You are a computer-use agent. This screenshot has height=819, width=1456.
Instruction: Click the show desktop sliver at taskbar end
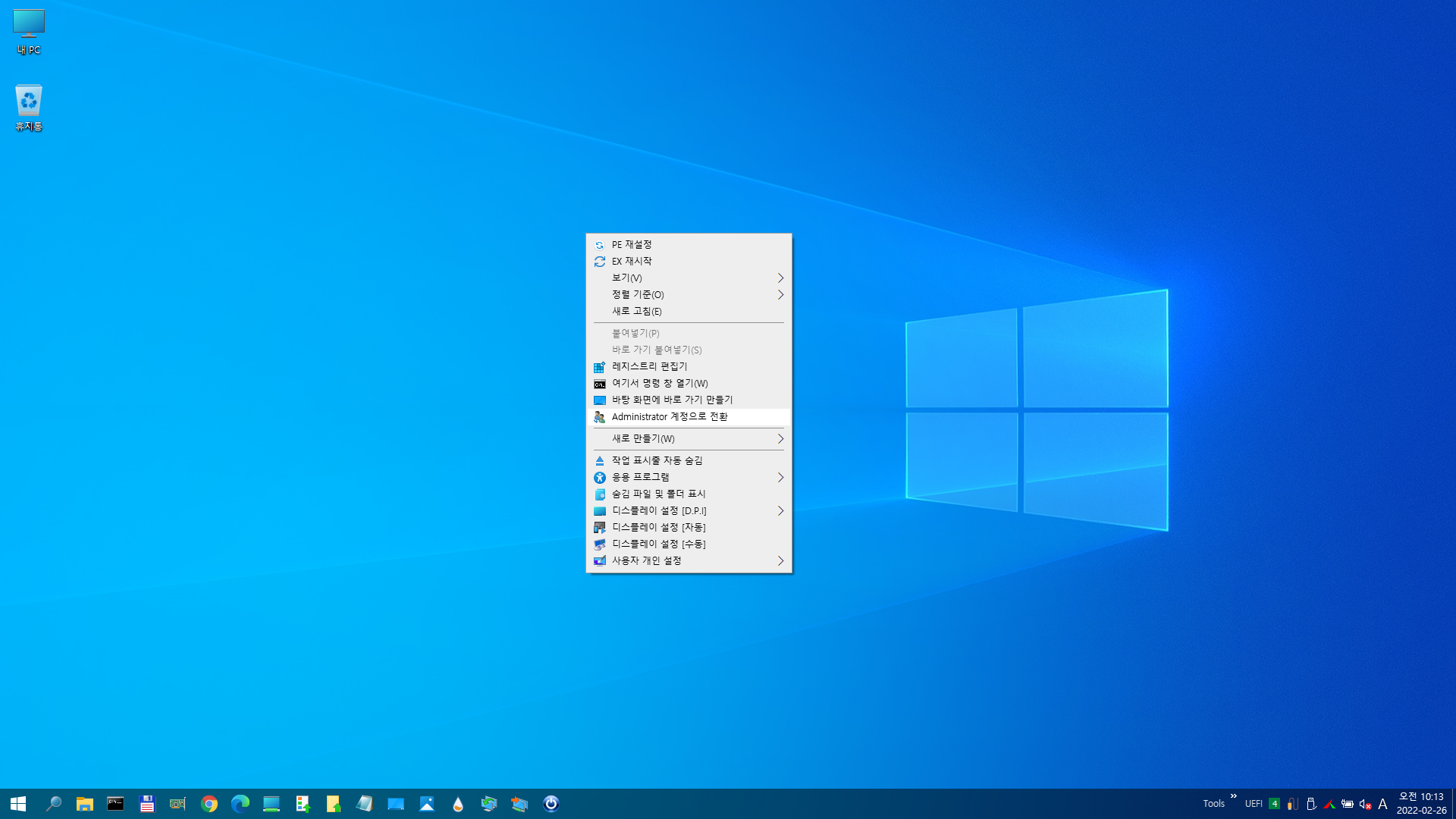(1454, 804)
